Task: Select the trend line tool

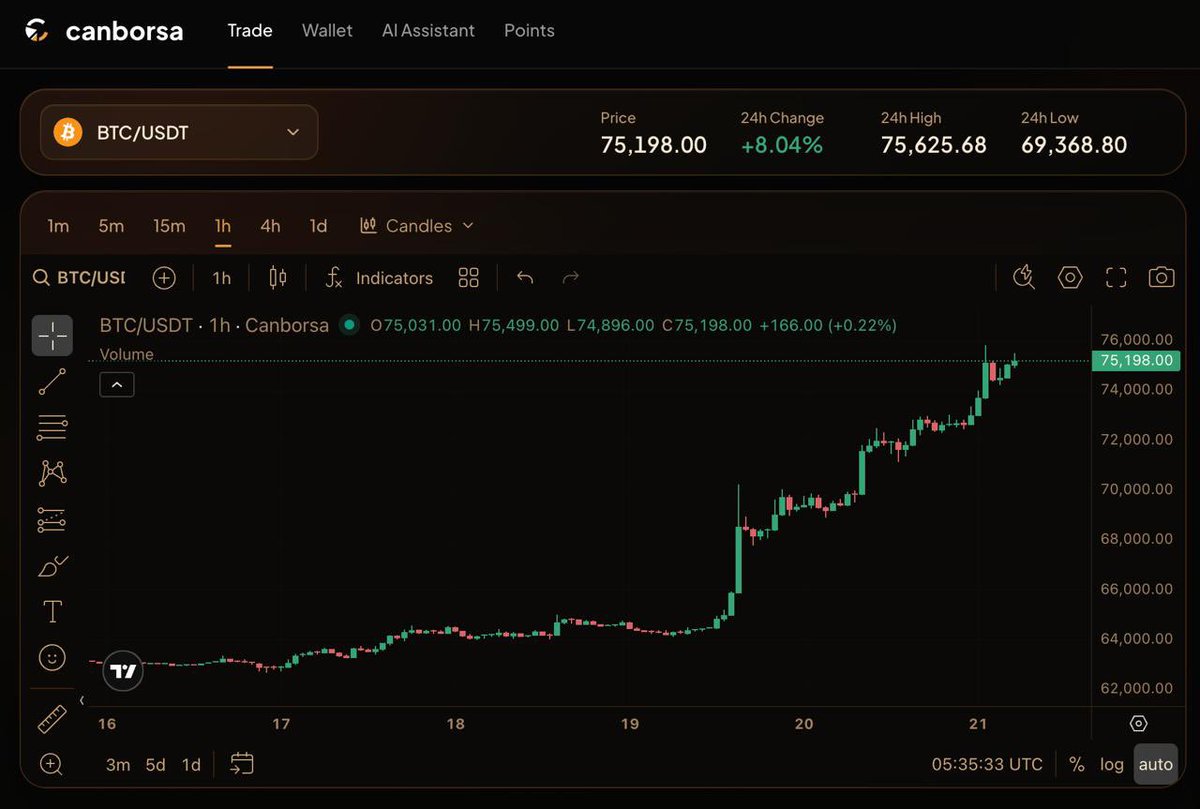Action: pyautogui.click(x=52, y=381)
